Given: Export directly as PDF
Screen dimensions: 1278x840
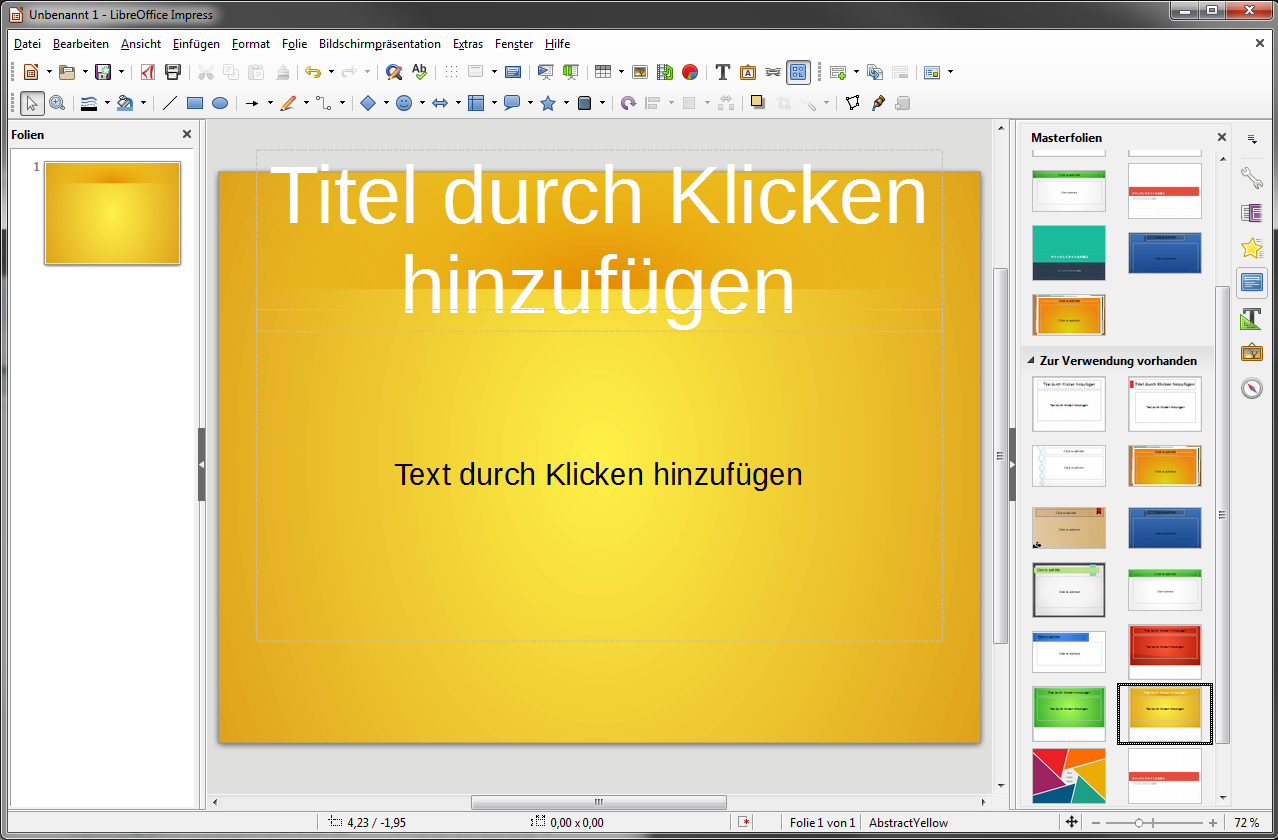Looking at the screenshot, I should [147, 72].
